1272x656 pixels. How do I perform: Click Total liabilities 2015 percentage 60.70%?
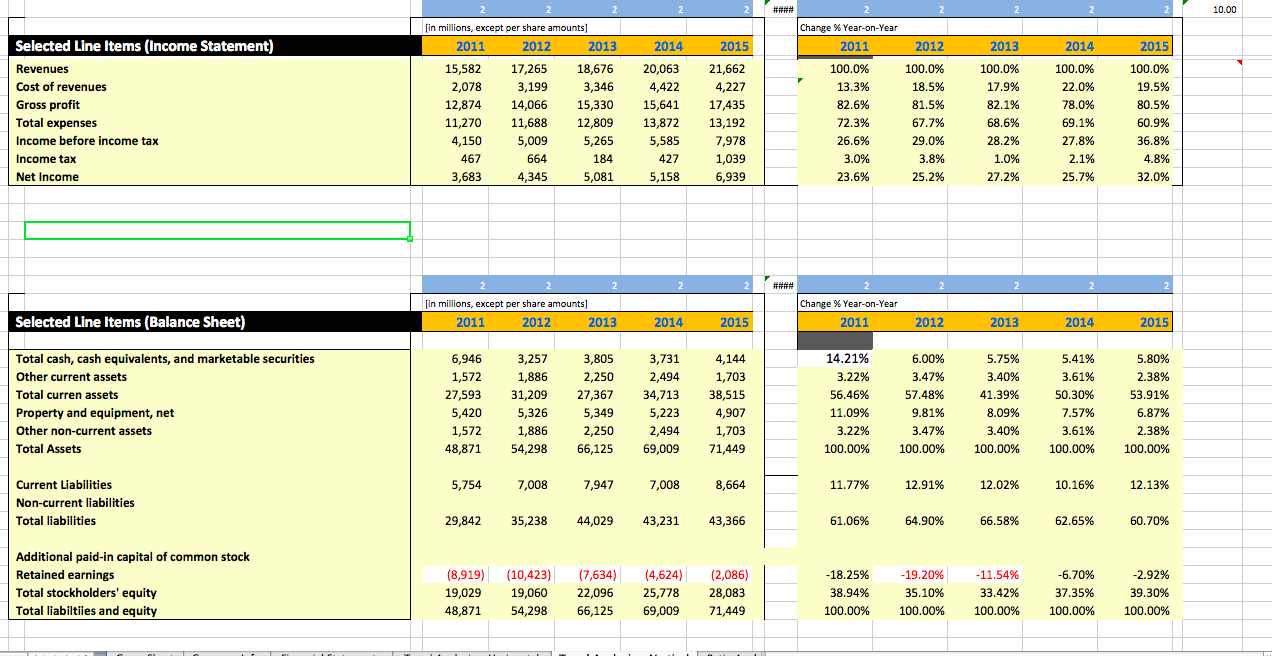tap(1149, 521)
